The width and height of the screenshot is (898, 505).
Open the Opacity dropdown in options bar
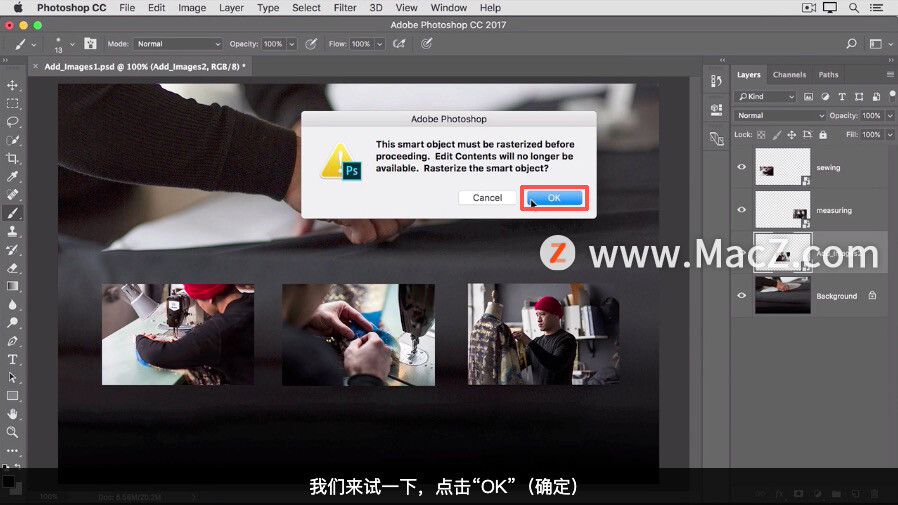pos(292,44)
